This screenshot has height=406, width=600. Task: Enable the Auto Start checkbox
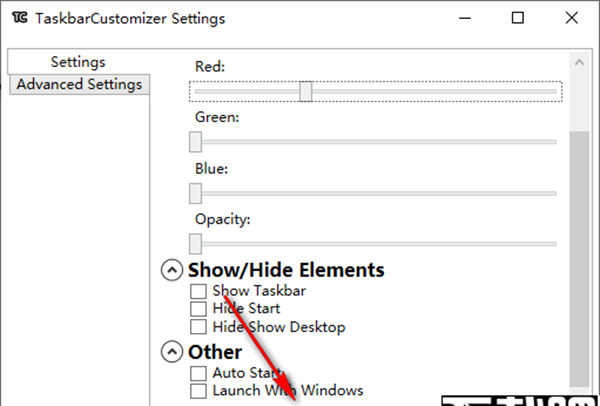(x=198, y=373)
